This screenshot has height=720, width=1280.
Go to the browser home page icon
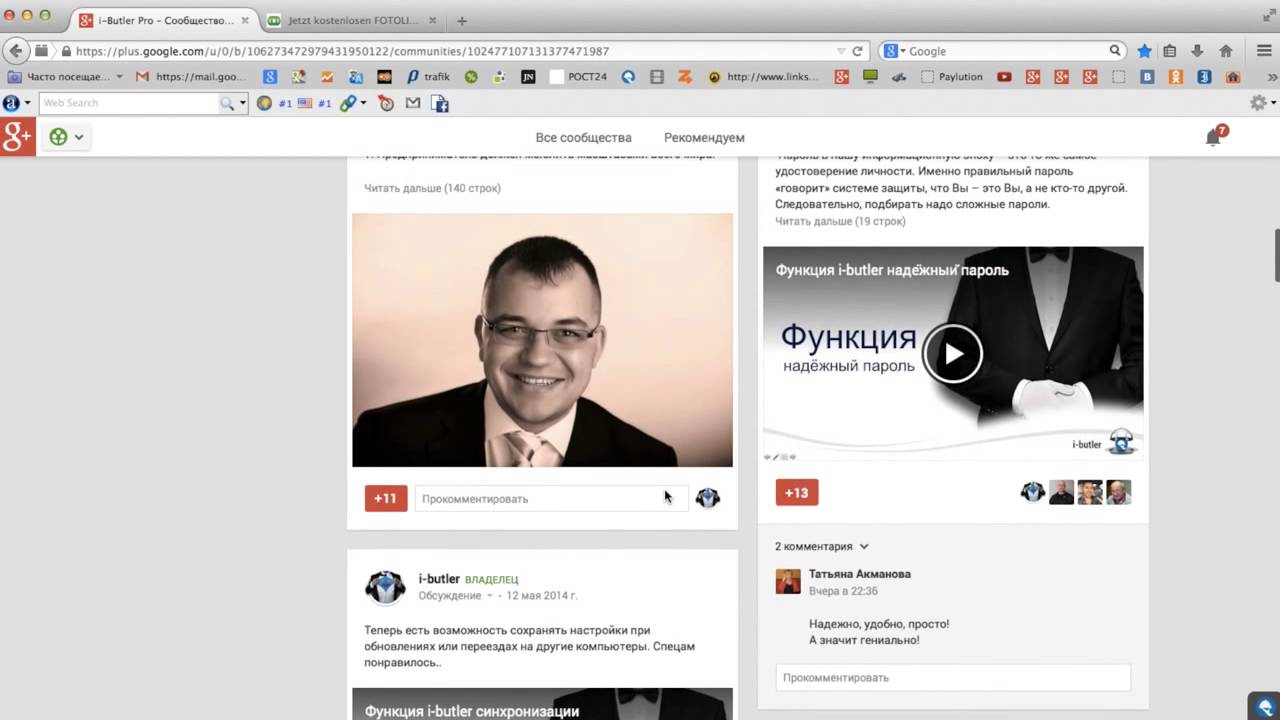coord(1226,51)
